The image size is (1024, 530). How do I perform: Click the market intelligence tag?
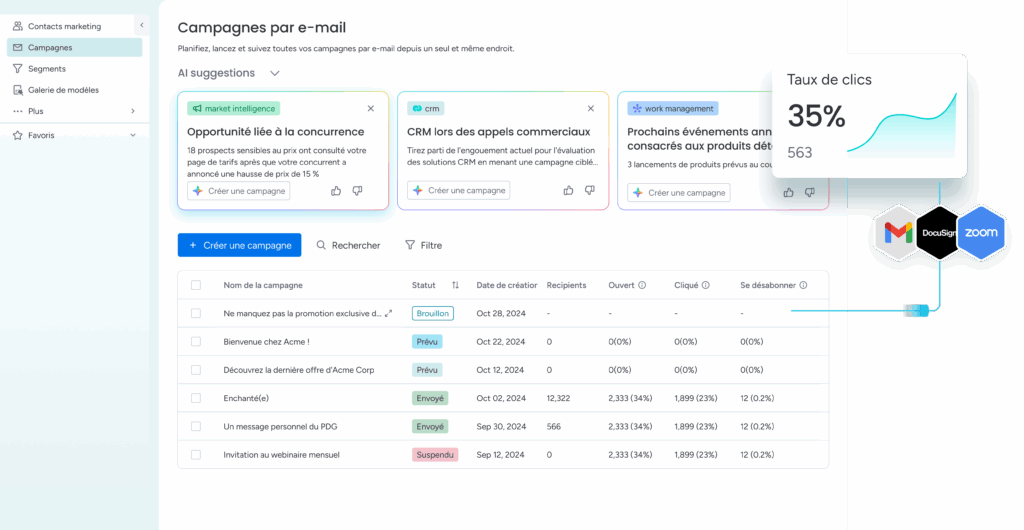tap(234, 108)
